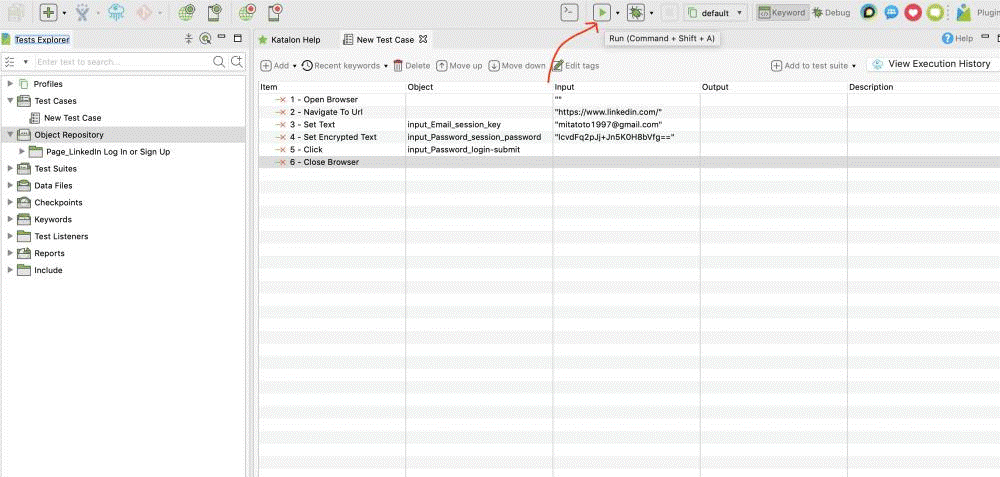Select step 4 - Set Encrypted Text
1000x477 pixels.
point(333,137)
